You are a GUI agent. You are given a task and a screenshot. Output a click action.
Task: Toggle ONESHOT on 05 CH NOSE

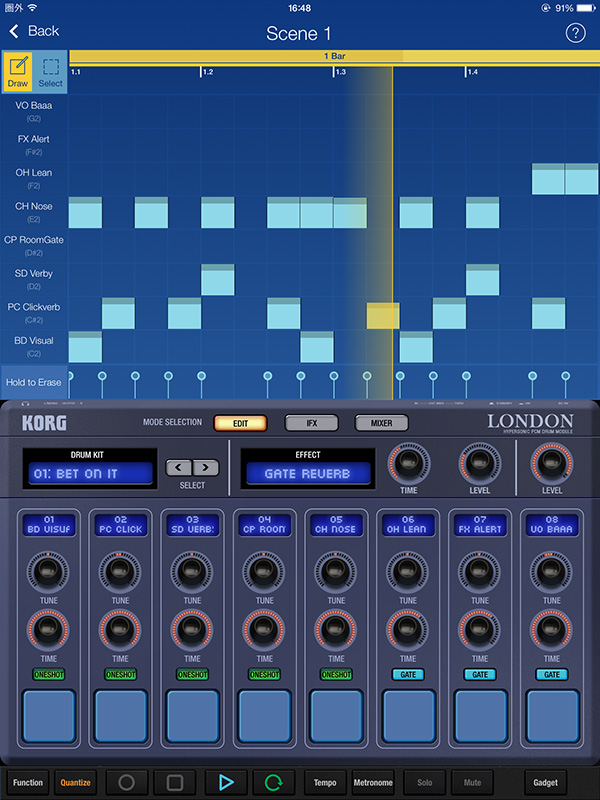[336, 674]
